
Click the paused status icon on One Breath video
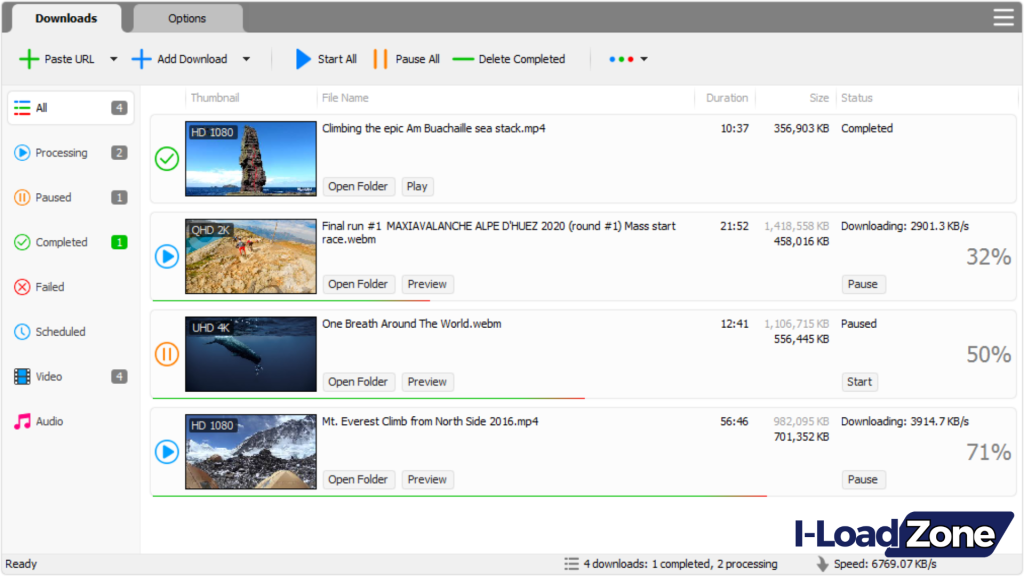pos(166,353)
